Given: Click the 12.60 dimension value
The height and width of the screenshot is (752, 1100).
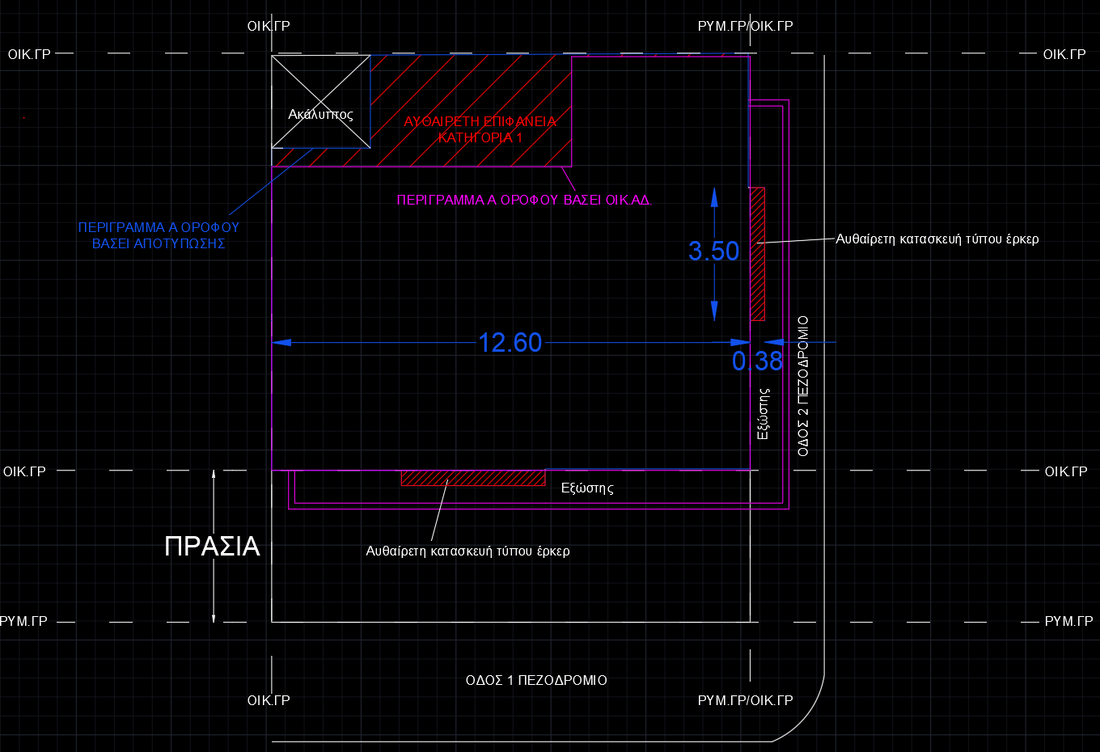Looking at the screenshot, I should (x=510, y=343).
